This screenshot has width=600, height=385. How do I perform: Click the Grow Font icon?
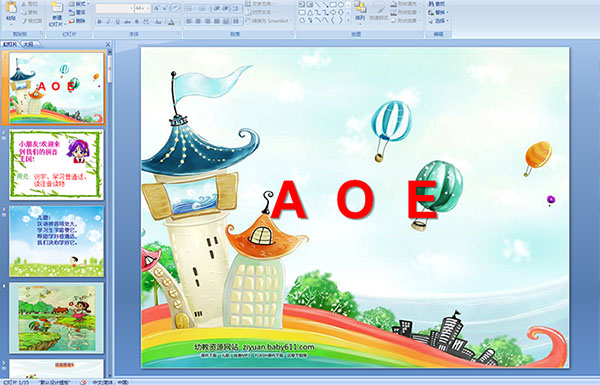click(x=157, y=8)
